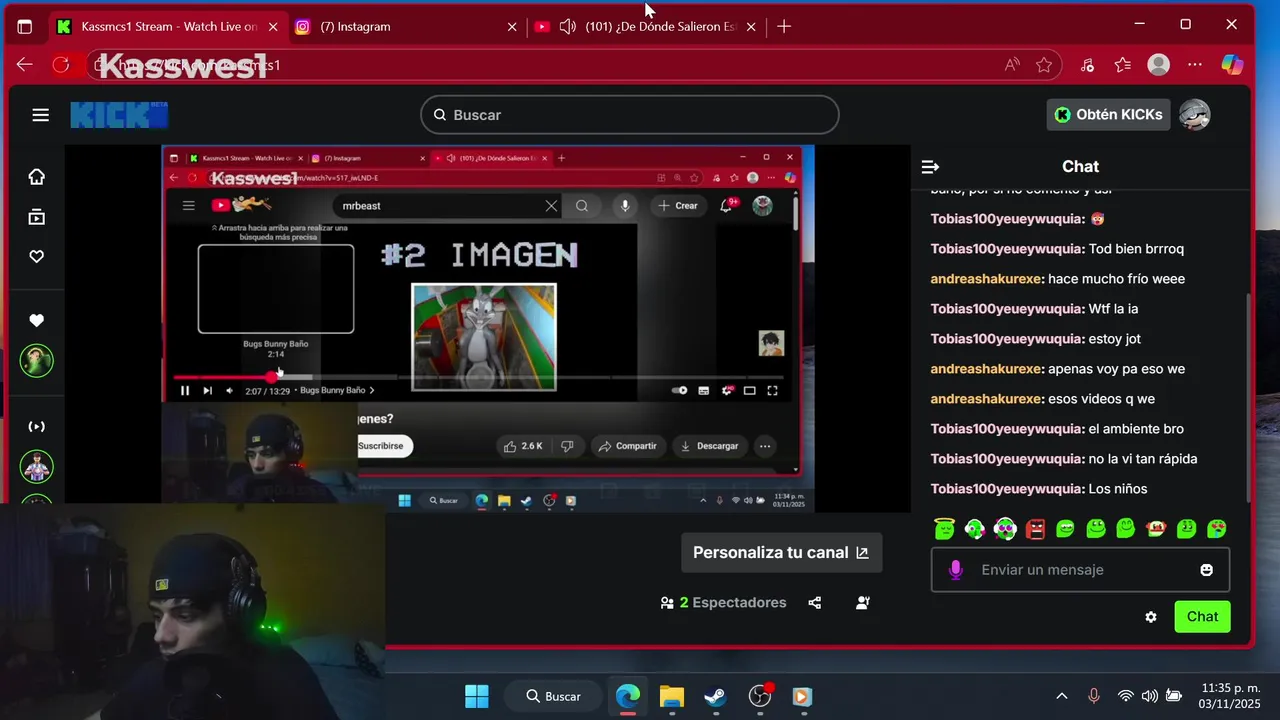Click the share icon beside Espectadores
This screenshot has height=720, width=1280.
click(815, 603)
